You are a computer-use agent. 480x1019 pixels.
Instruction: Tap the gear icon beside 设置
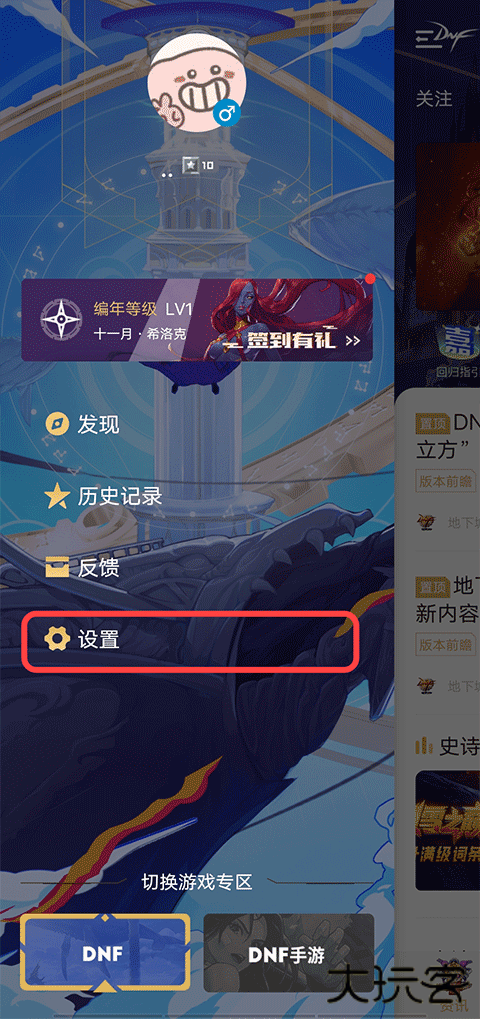point(57,639)
